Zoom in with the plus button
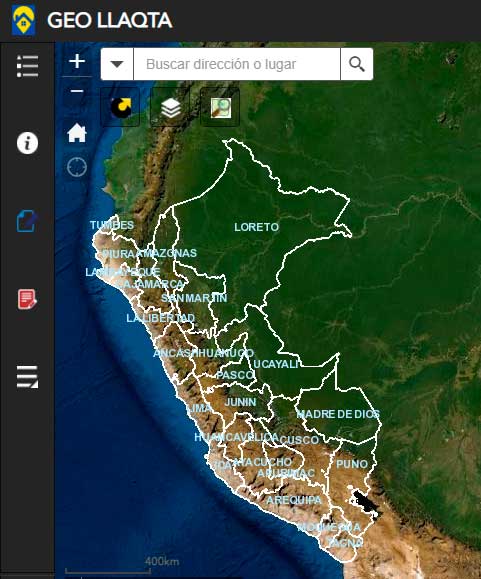This screenshot has width=481, height=579. point(77,61)
